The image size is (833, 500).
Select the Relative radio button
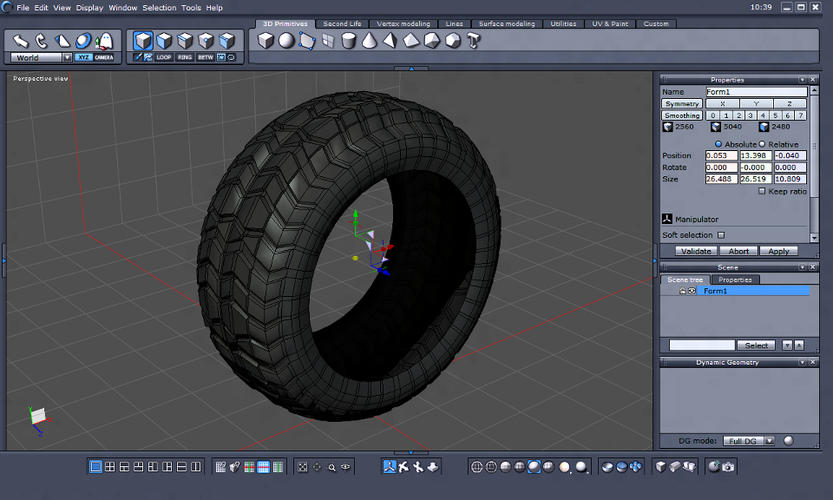point(762,144)
